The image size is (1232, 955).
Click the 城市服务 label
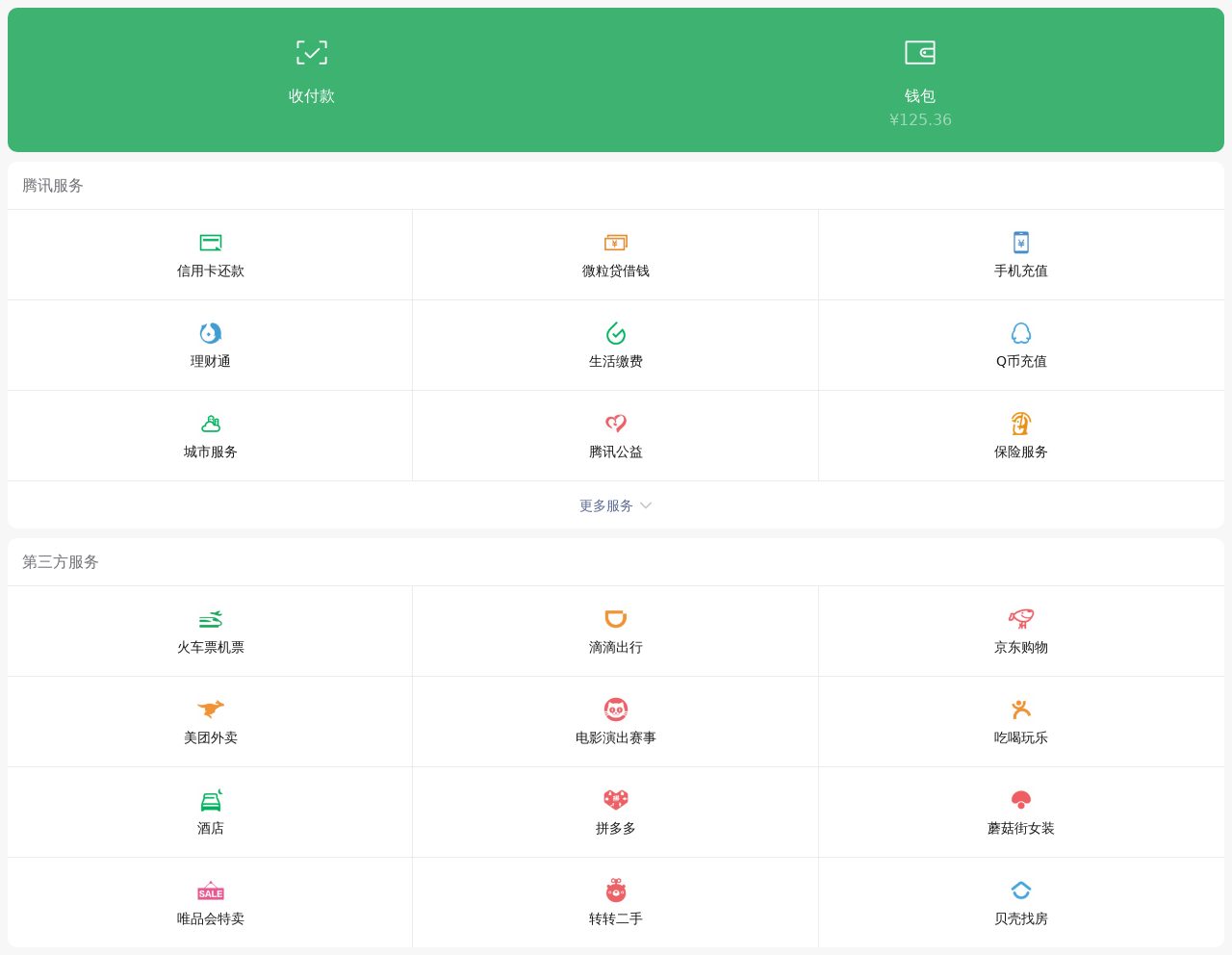click(211, 452)
